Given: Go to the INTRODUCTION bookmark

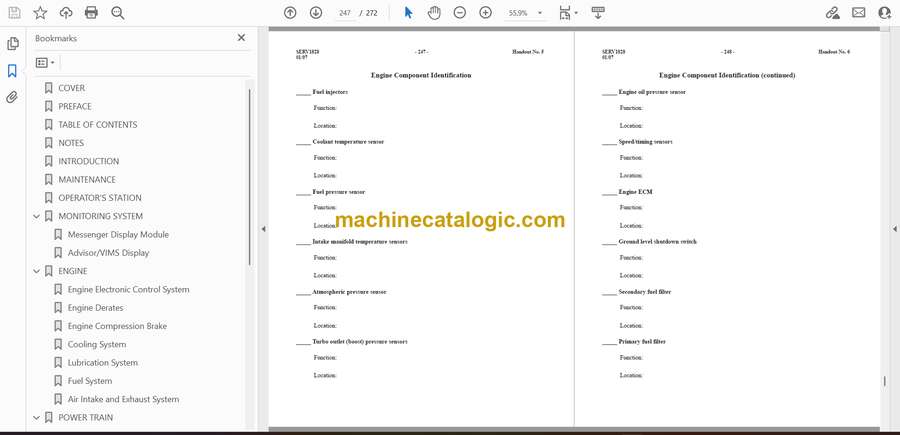Looking at the screenshot, I should pyautogui.click(x=88, y=161).
